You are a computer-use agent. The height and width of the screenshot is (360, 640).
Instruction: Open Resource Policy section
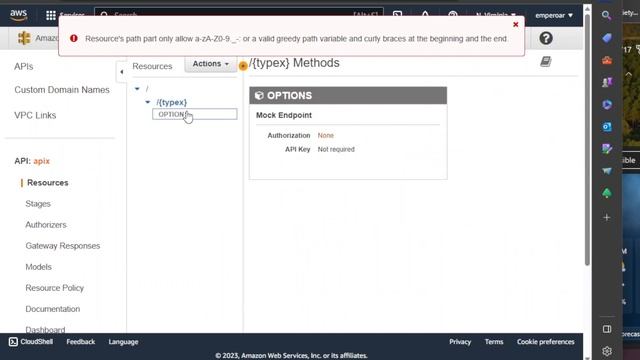point(54,288)
